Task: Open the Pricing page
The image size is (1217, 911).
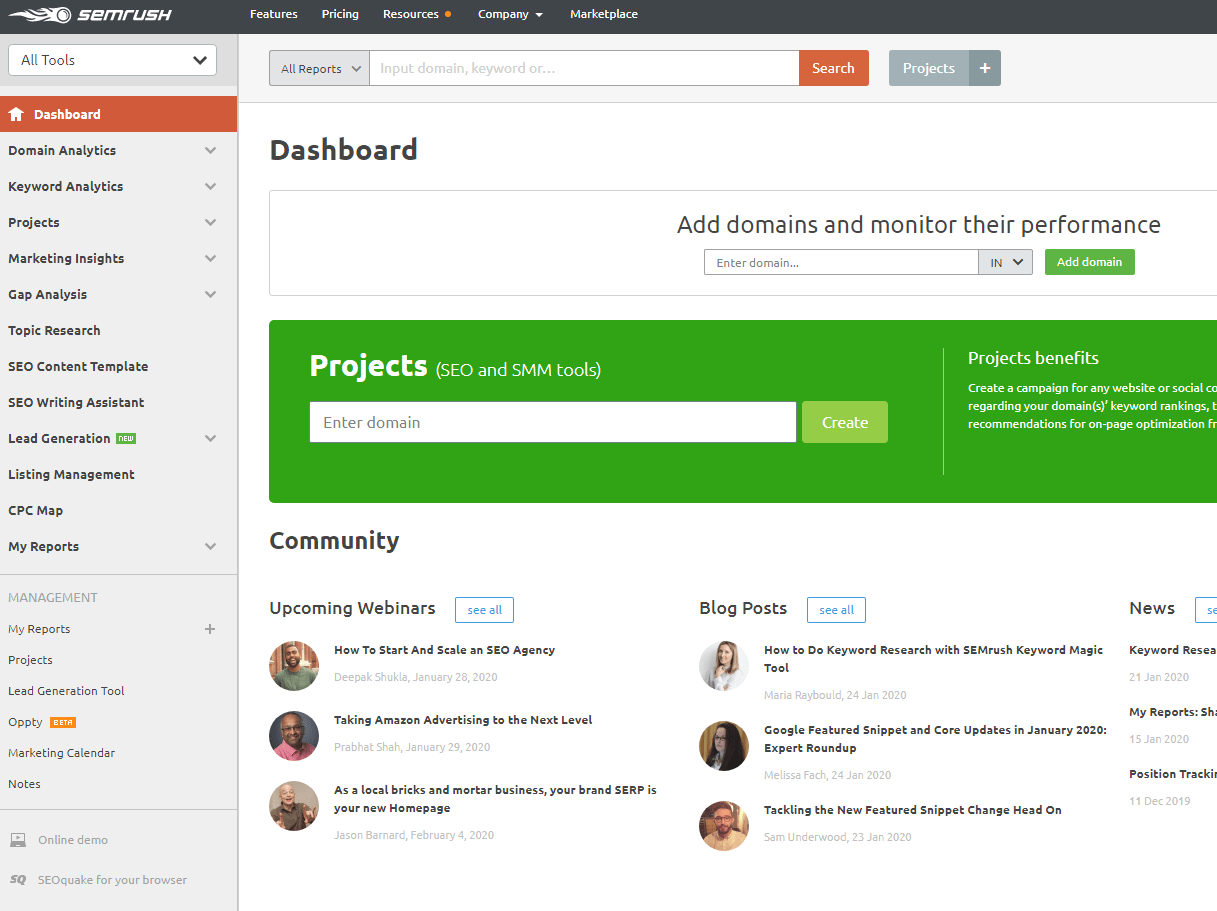Action: tap(340, 14)
